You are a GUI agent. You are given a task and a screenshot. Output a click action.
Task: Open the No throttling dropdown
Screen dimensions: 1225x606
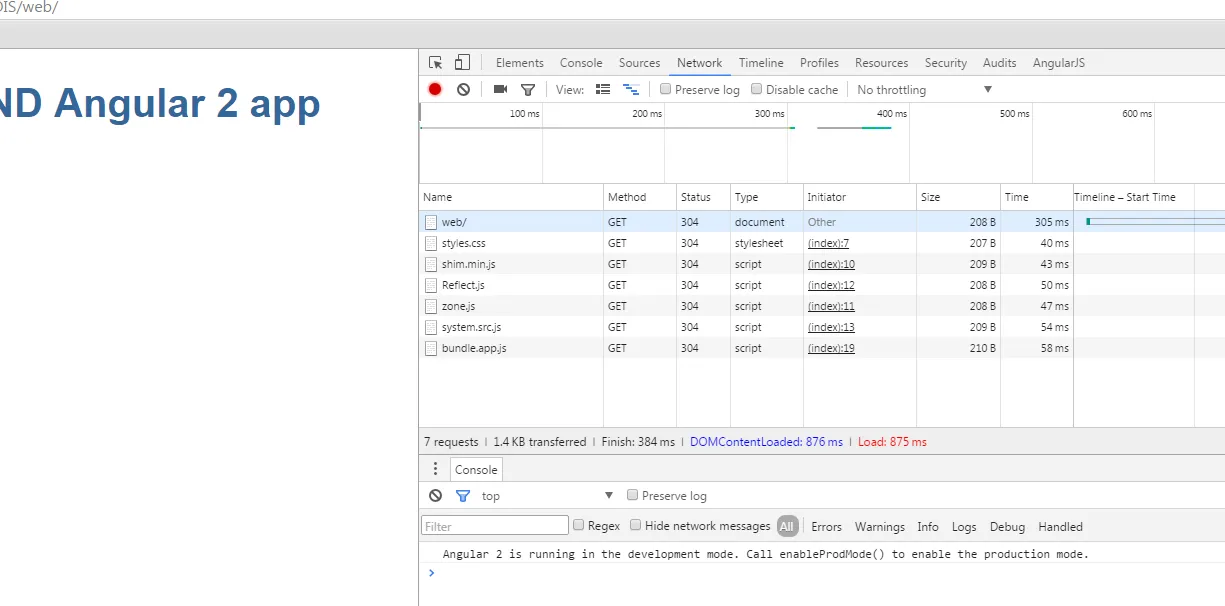pyautogui.click(x=924, y=90)
